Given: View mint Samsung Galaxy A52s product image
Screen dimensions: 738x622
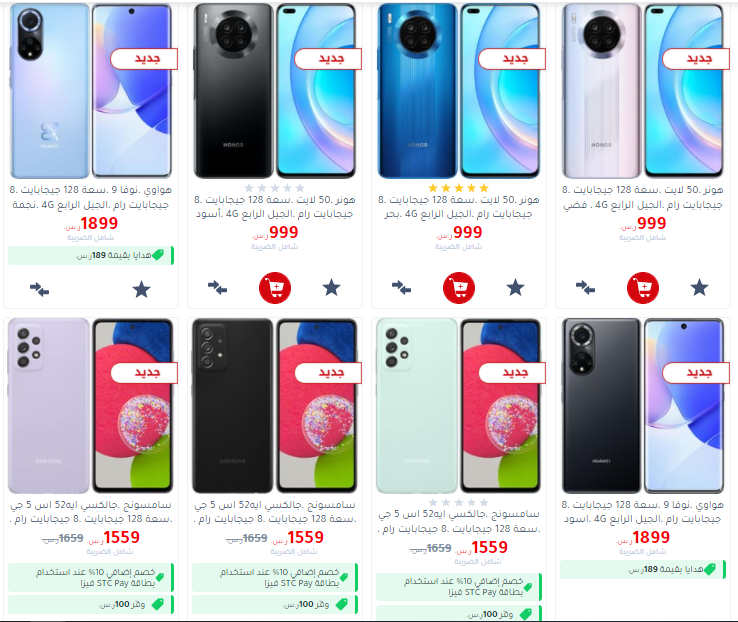Looking at the screenshot, I should 459,406.
